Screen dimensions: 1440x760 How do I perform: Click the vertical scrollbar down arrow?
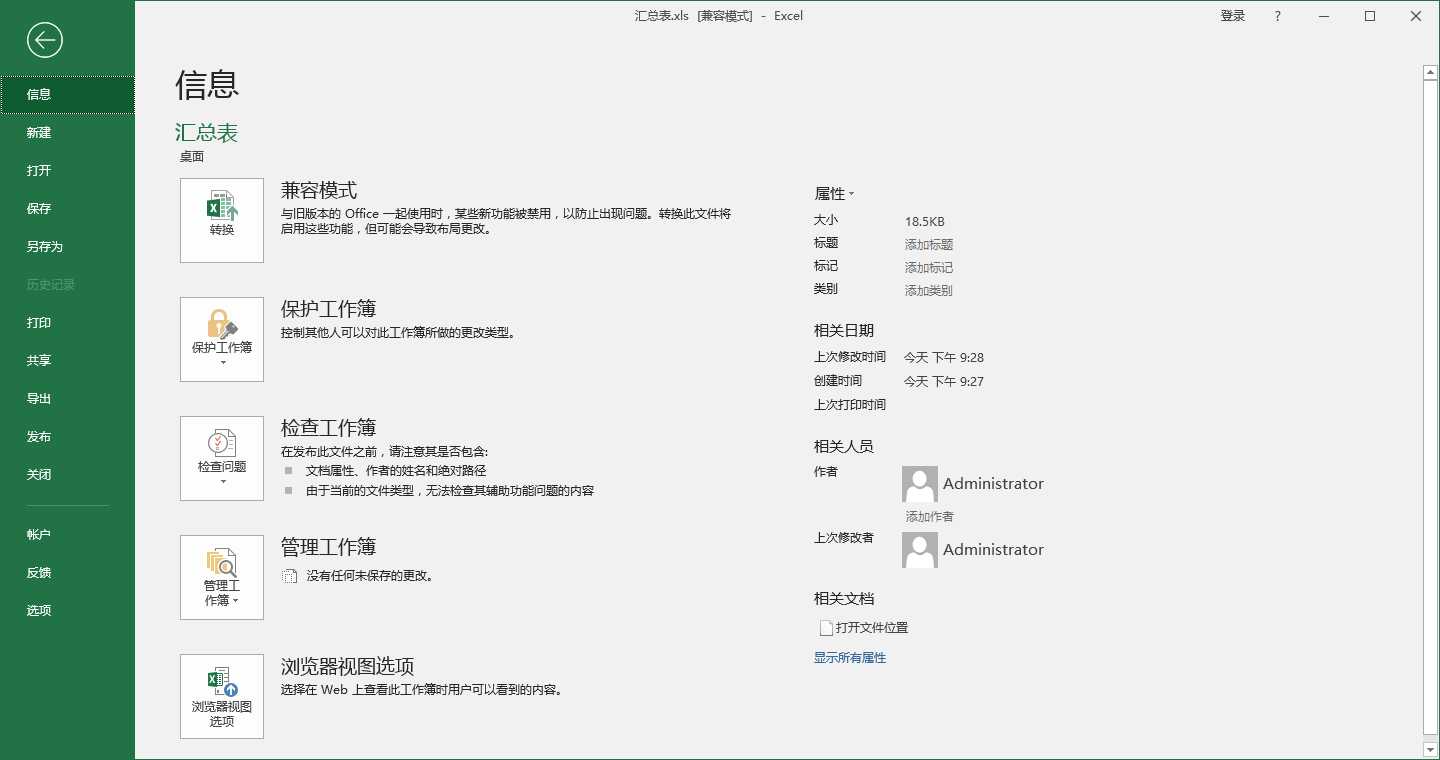click(x=1430, y=749)
